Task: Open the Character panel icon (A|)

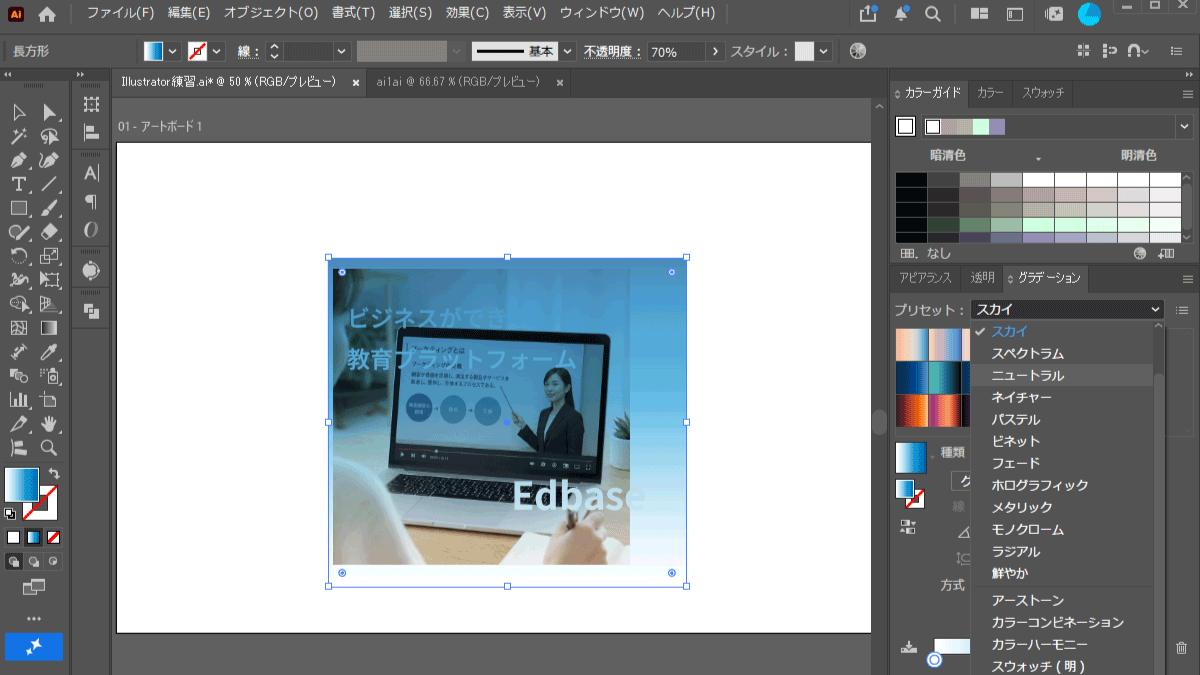Action: [91, 173]
